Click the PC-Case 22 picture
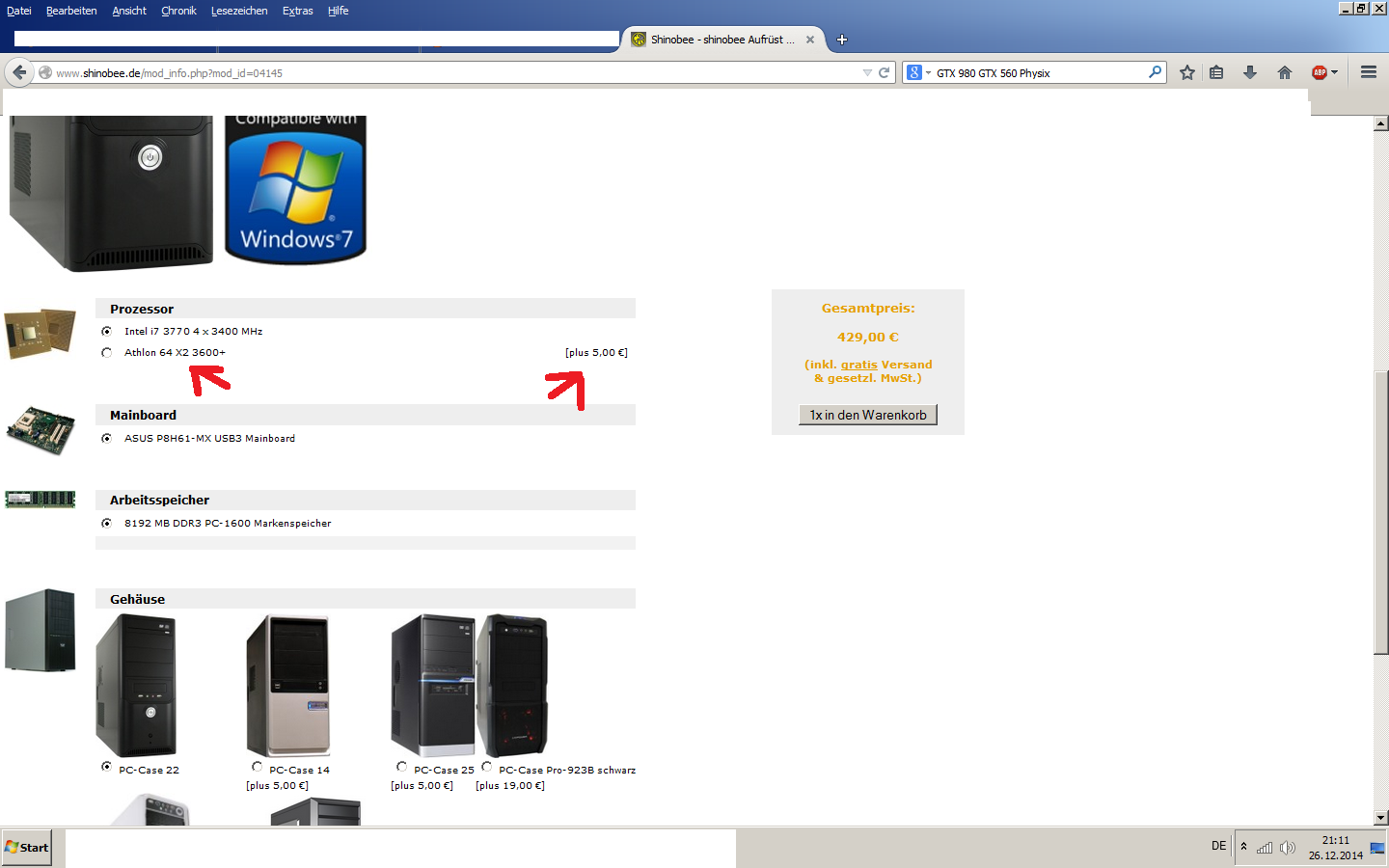The height and width of the screenshot is (868, 1389). 136,686
